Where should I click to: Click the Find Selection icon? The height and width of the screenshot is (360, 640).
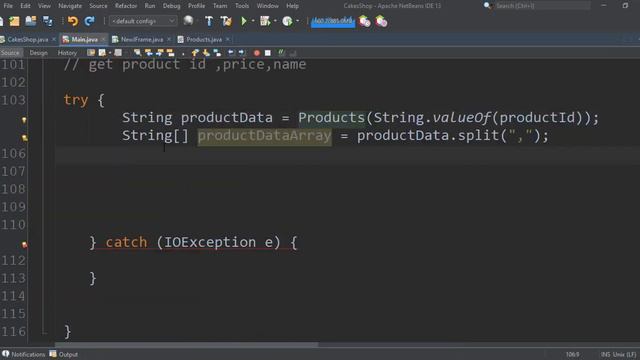pos(137,53)
